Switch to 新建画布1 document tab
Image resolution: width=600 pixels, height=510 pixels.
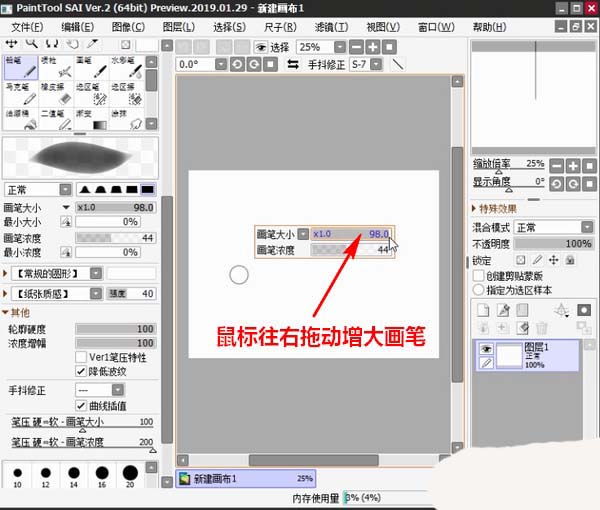[x=246, y=478]
